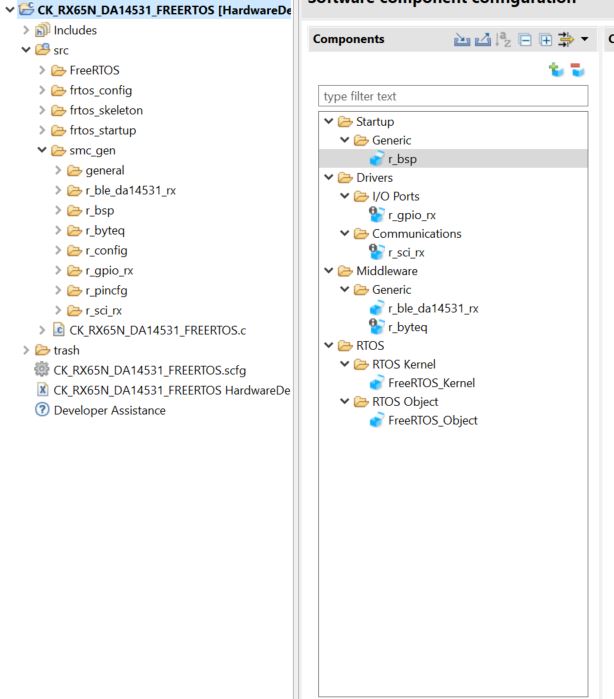Open the Components view menu dropdown arrow
This screenshot has height=699, width=614.
click(x=585, y=39)
